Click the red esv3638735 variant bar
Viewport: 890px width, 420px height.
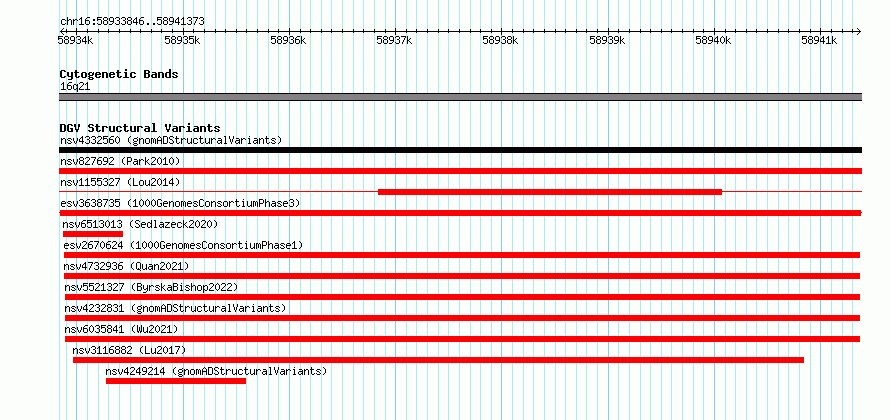click(460, 213)
